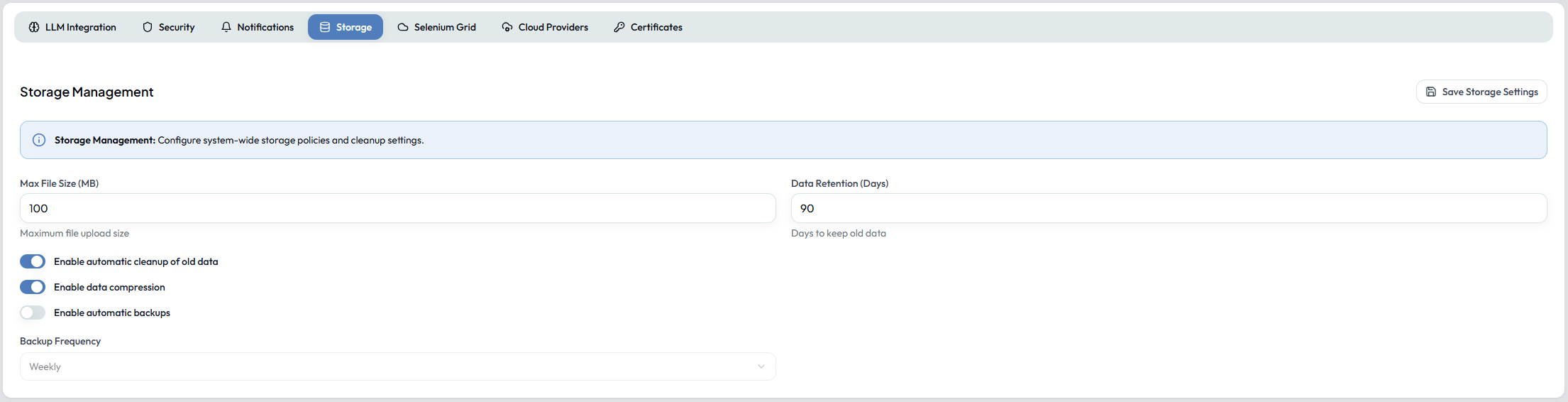
Task: Click the key icon on Certificates tab
Action: tap(619, 27)
